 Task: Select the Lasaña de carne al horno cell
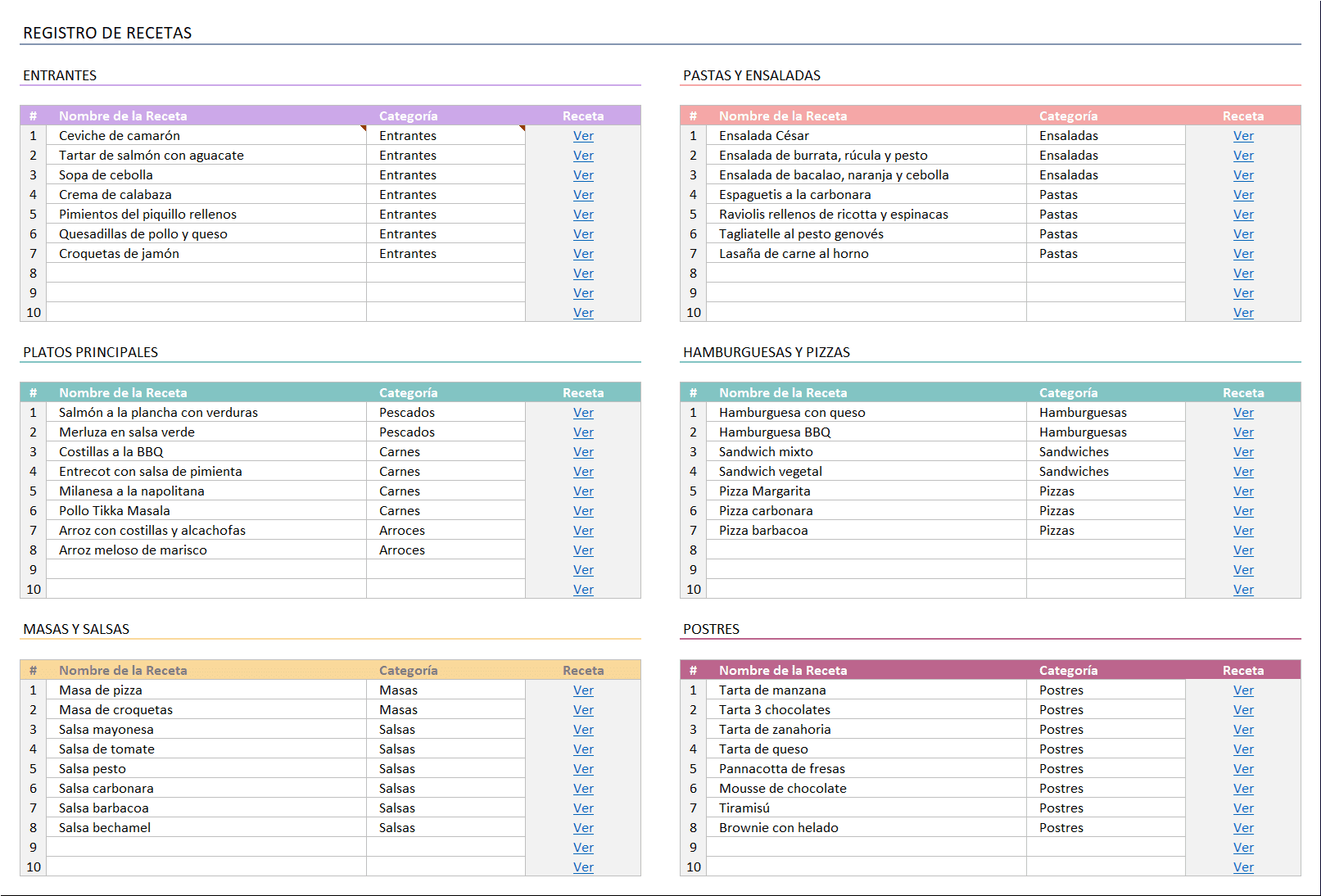(866, 254)
